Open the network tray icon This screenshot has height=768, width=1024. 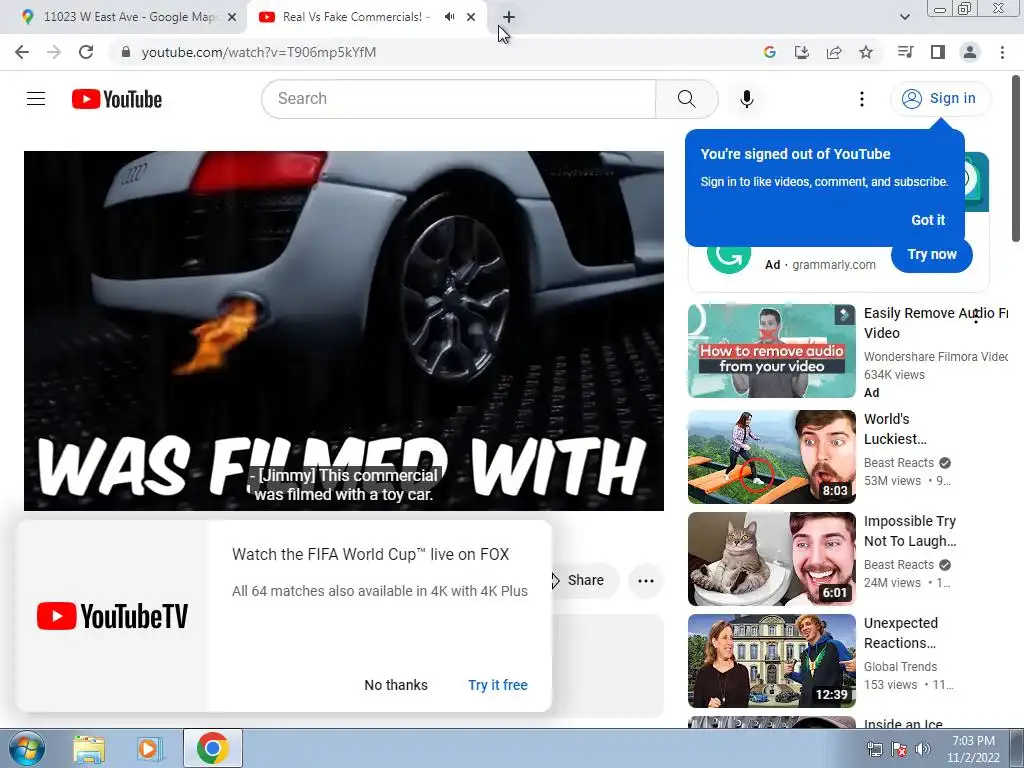pyautogui.click(x=874, y=749)
